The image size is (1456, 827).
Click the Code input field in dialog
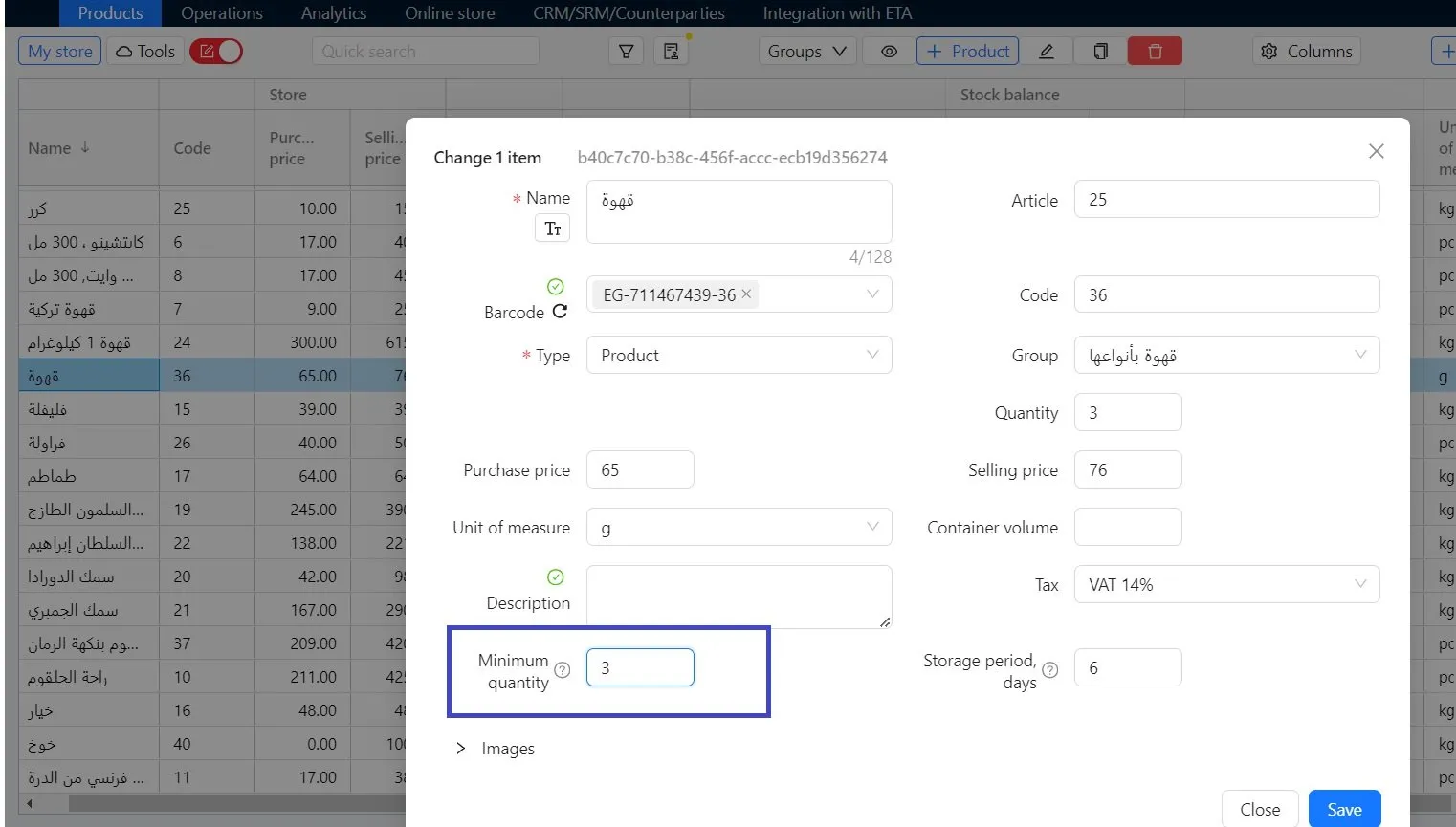tap(1227, 294)
